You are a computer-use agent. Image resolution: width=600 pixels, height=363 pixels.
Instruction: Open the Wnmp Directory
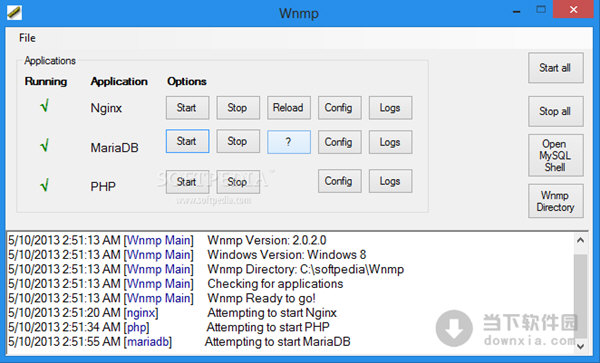[556, 201]
